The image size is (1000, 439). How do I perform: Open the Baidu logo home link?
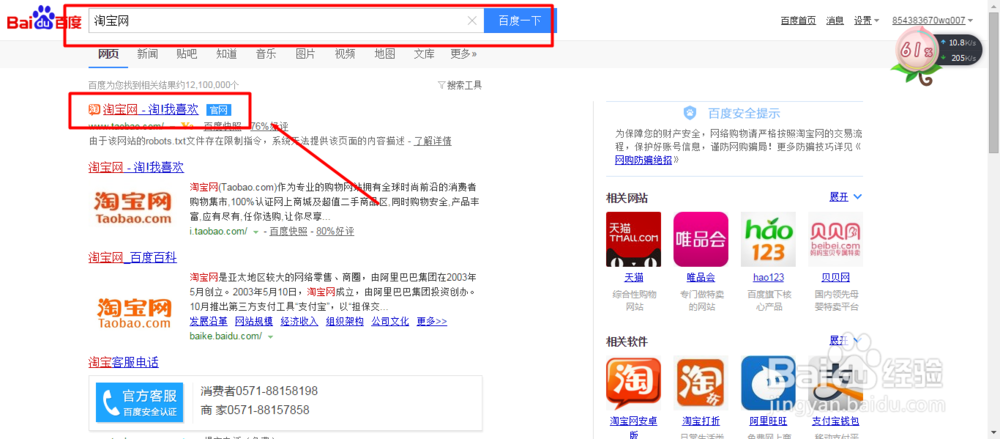(45, 20)
